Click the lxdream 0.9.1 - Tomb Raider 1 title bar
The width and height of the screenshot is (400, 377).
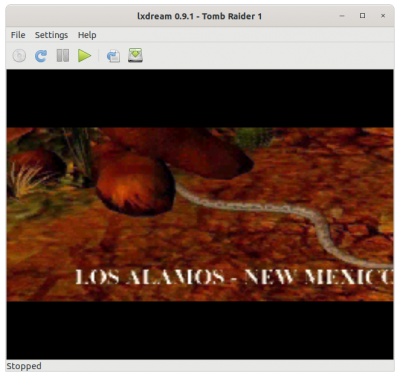tap(200, 16)
